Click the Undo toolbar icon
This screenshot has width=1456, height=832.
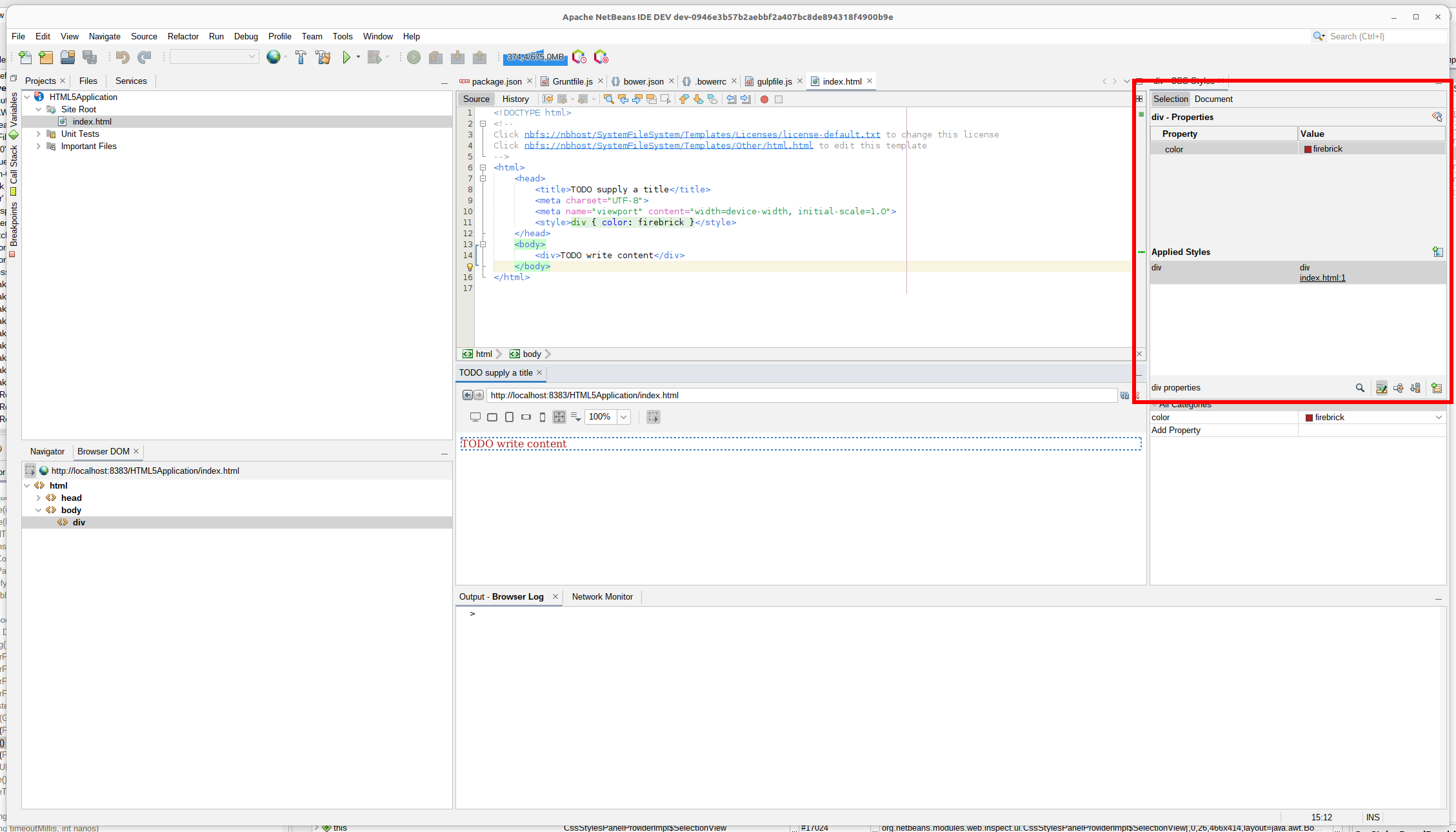tap(122, 57)
